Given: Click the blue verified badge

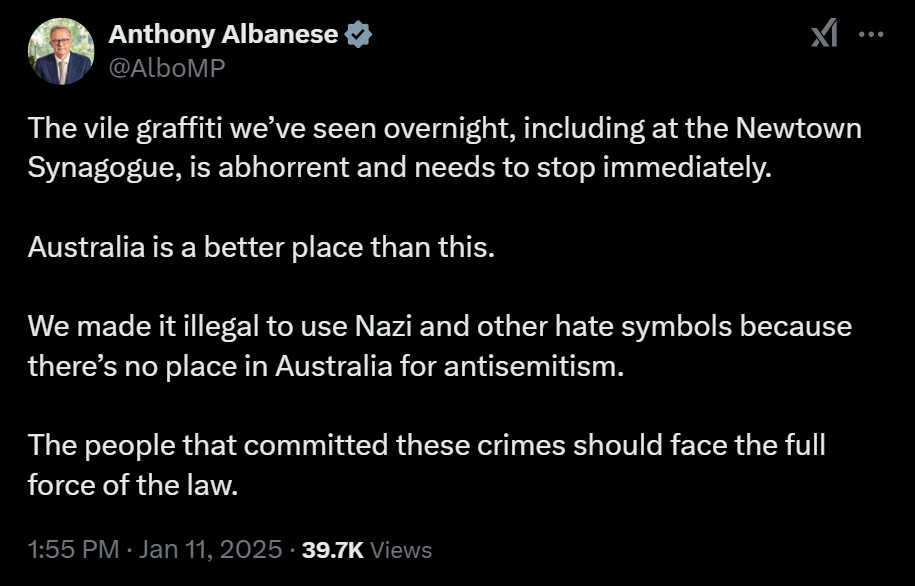Looking at the screenshot, I should click(x=358, y=35).
